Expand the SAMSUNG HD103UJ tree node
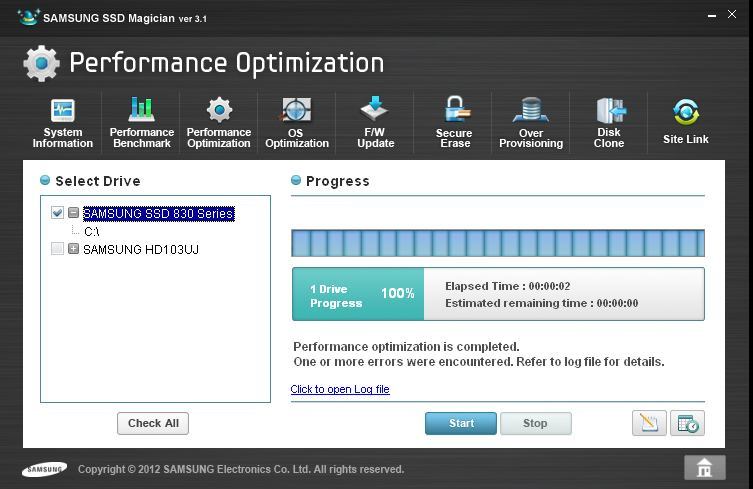 coord(74,249)
